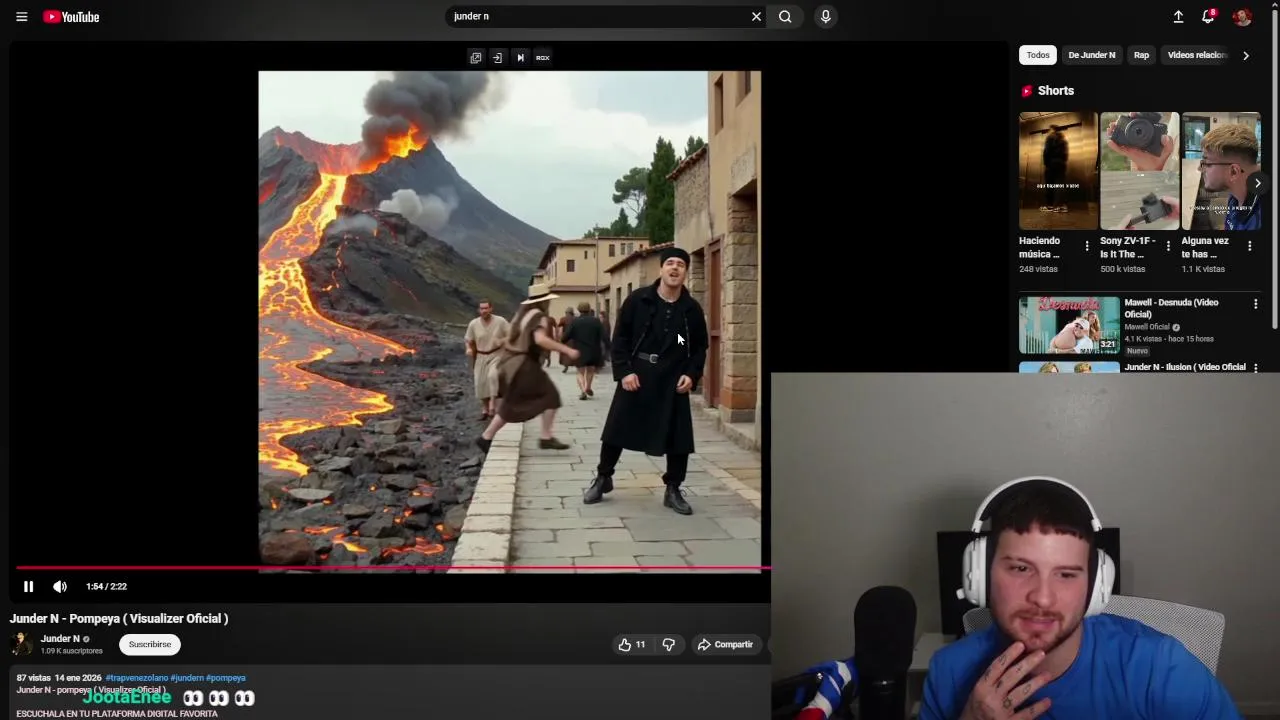Open the upload/create icon in header
Viewport: 1280px width, 720px height.
click(x=1178, y=17)
